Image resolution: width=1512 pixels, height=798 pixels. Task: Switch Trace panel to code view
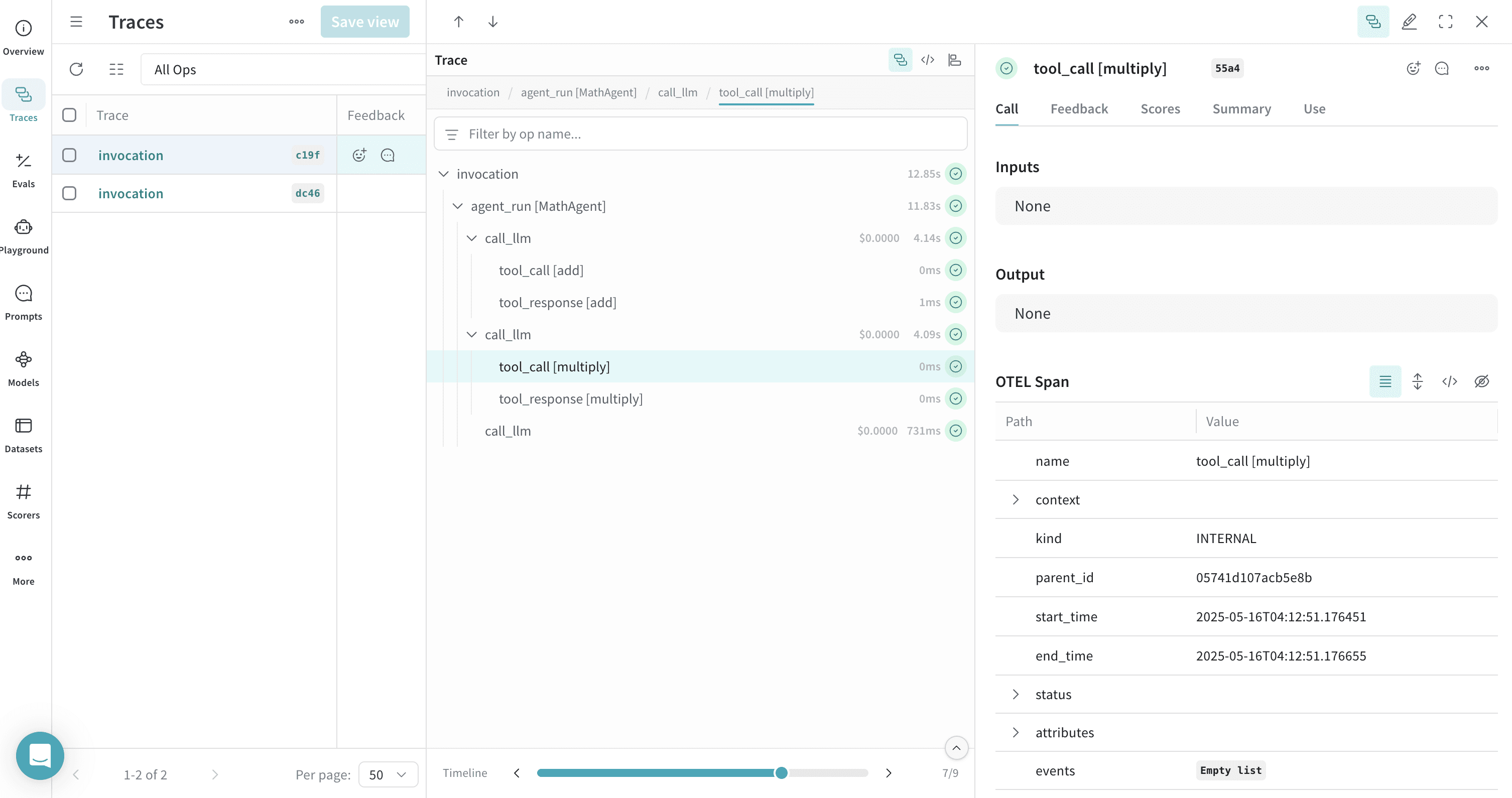click(x=927, y=60)
